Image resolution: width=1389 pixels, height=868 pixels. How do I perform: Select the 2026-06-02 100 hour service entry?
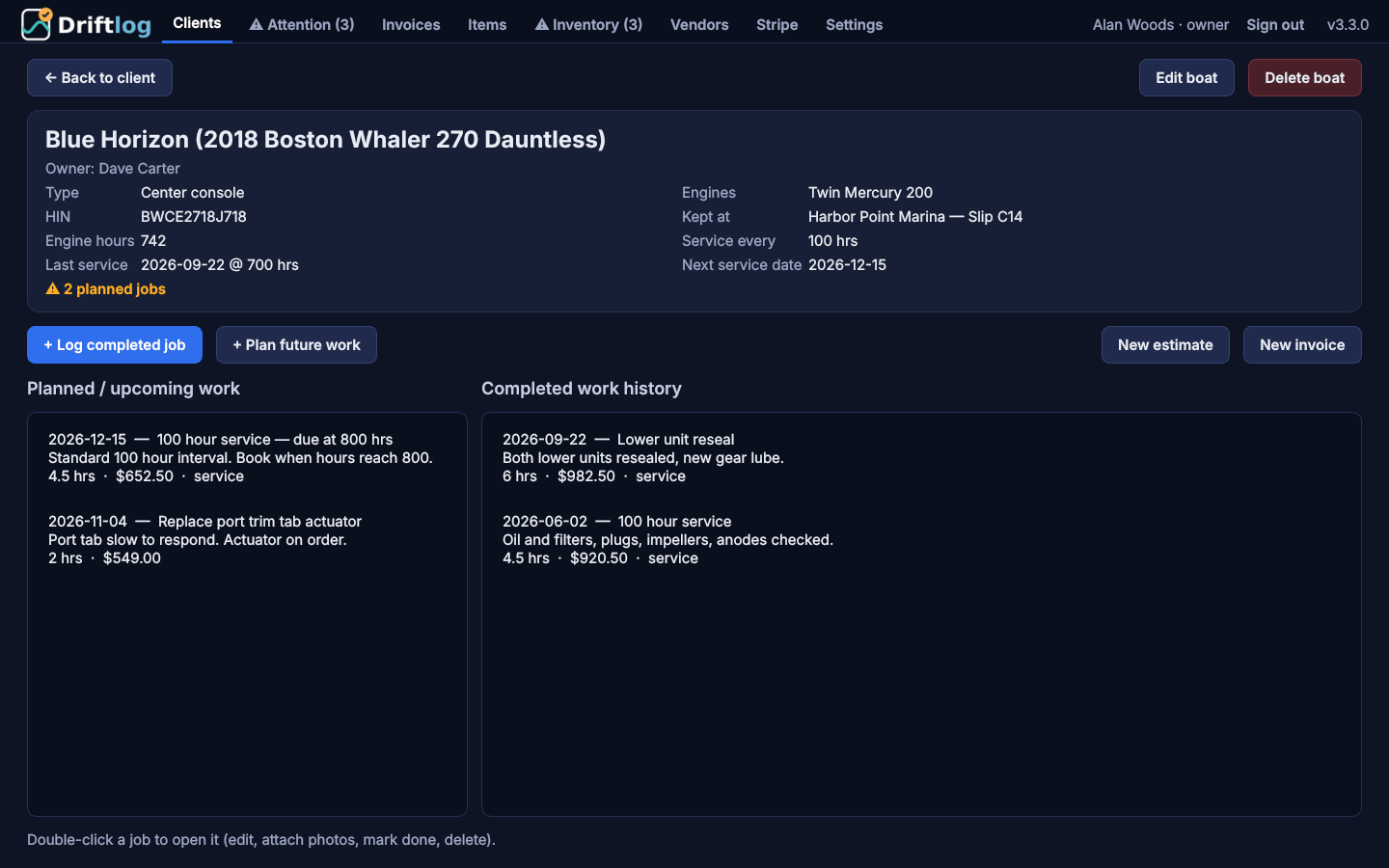(x=921, y=540)
